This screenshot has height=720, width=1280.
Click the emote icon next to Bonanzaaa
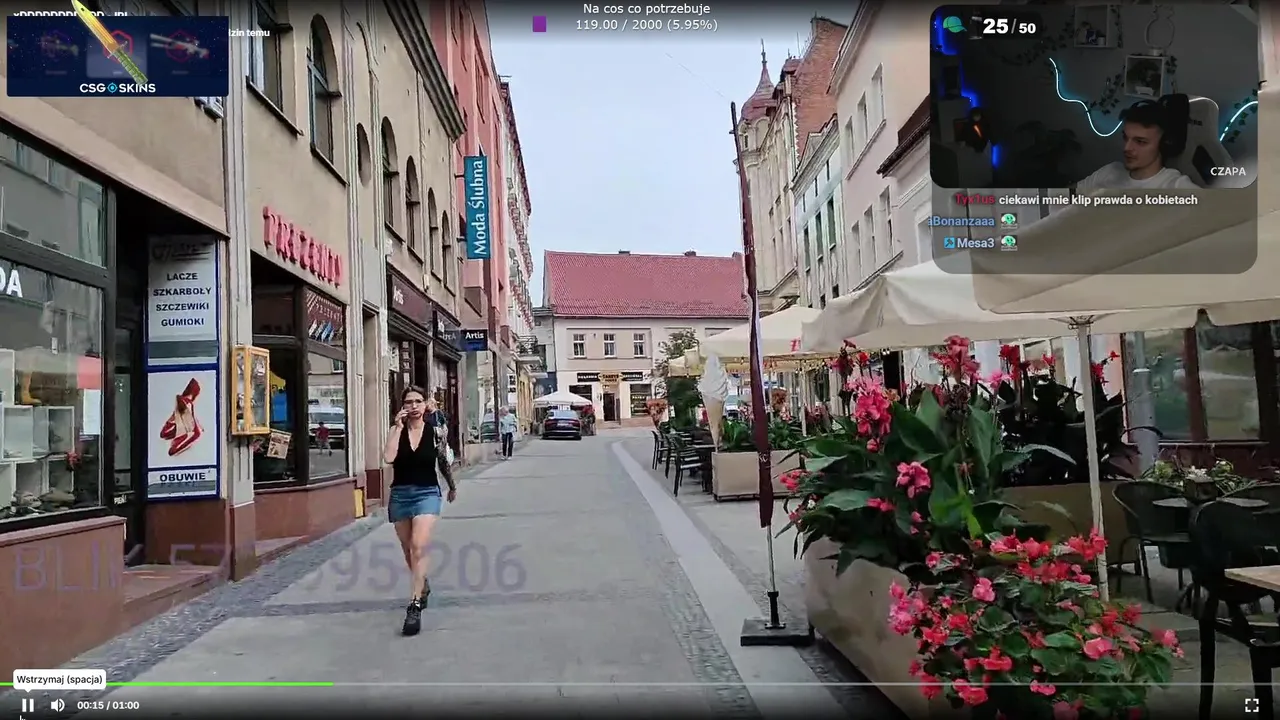point(1008,221)
